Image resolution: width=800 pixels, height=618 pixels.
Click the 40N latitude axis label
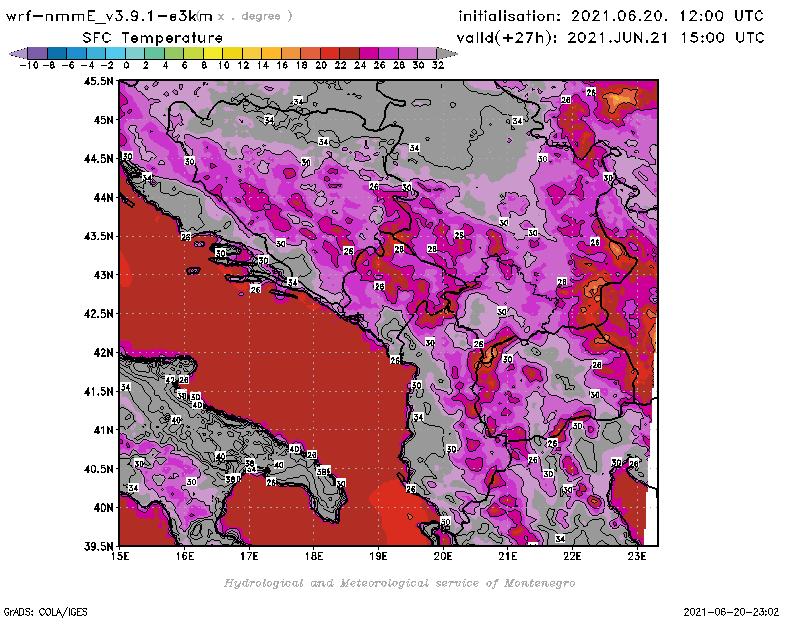(103, 507)
